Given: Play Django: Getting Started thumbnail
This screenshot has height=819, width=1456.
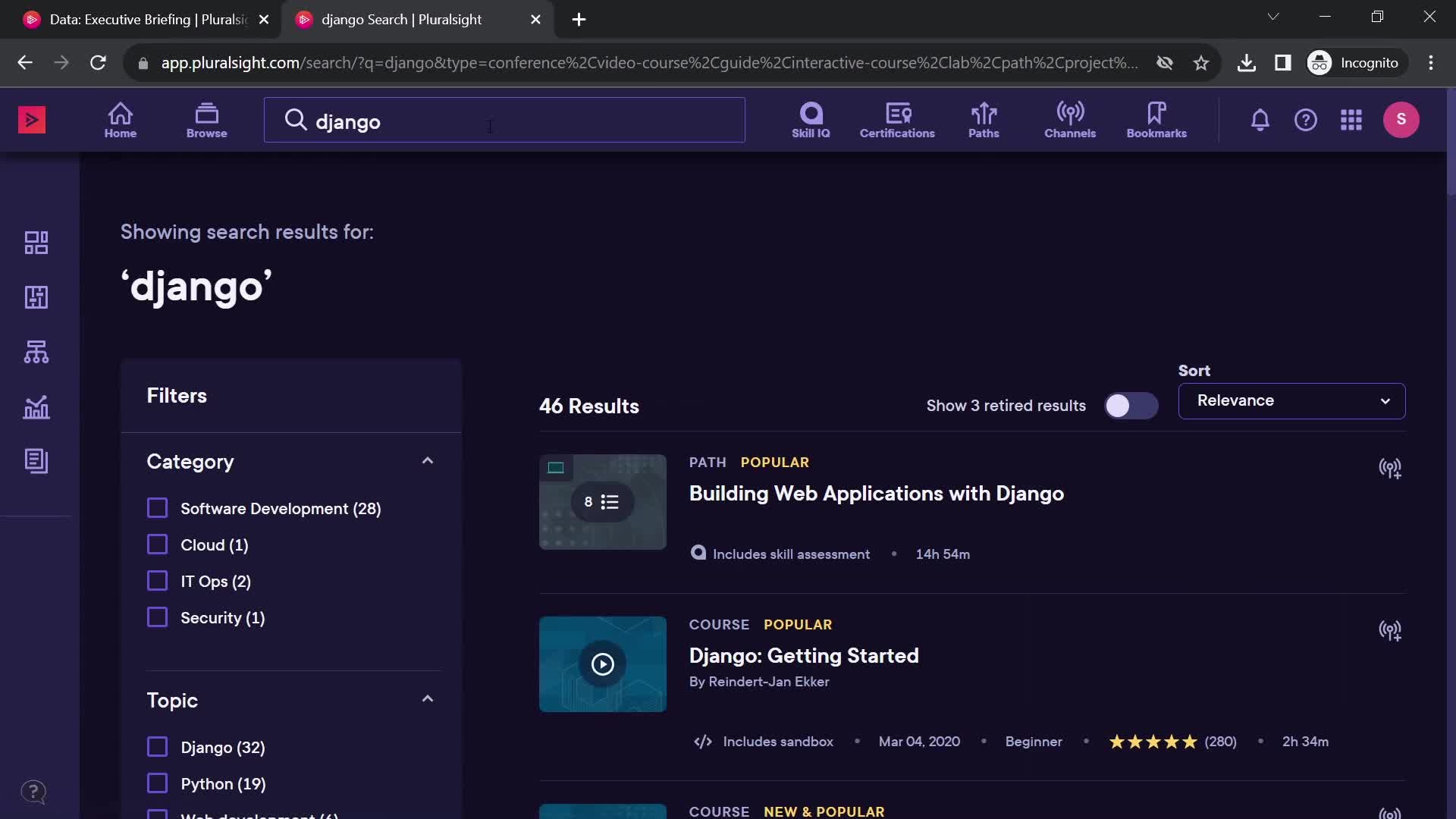Looking at the screenshot, I should tap(602, 664).
